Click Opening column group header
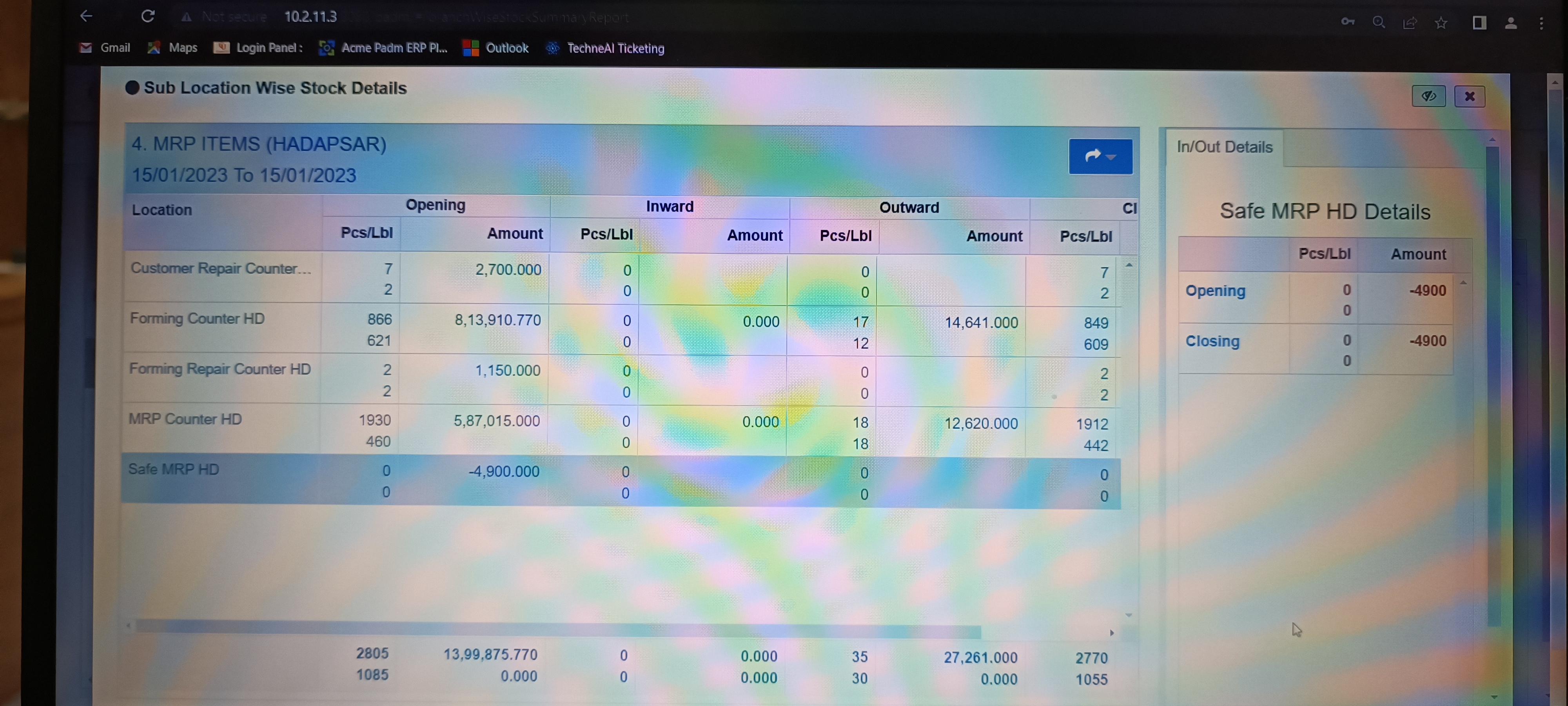Viewport: 1568px width, 706px height. coord(435,205)
